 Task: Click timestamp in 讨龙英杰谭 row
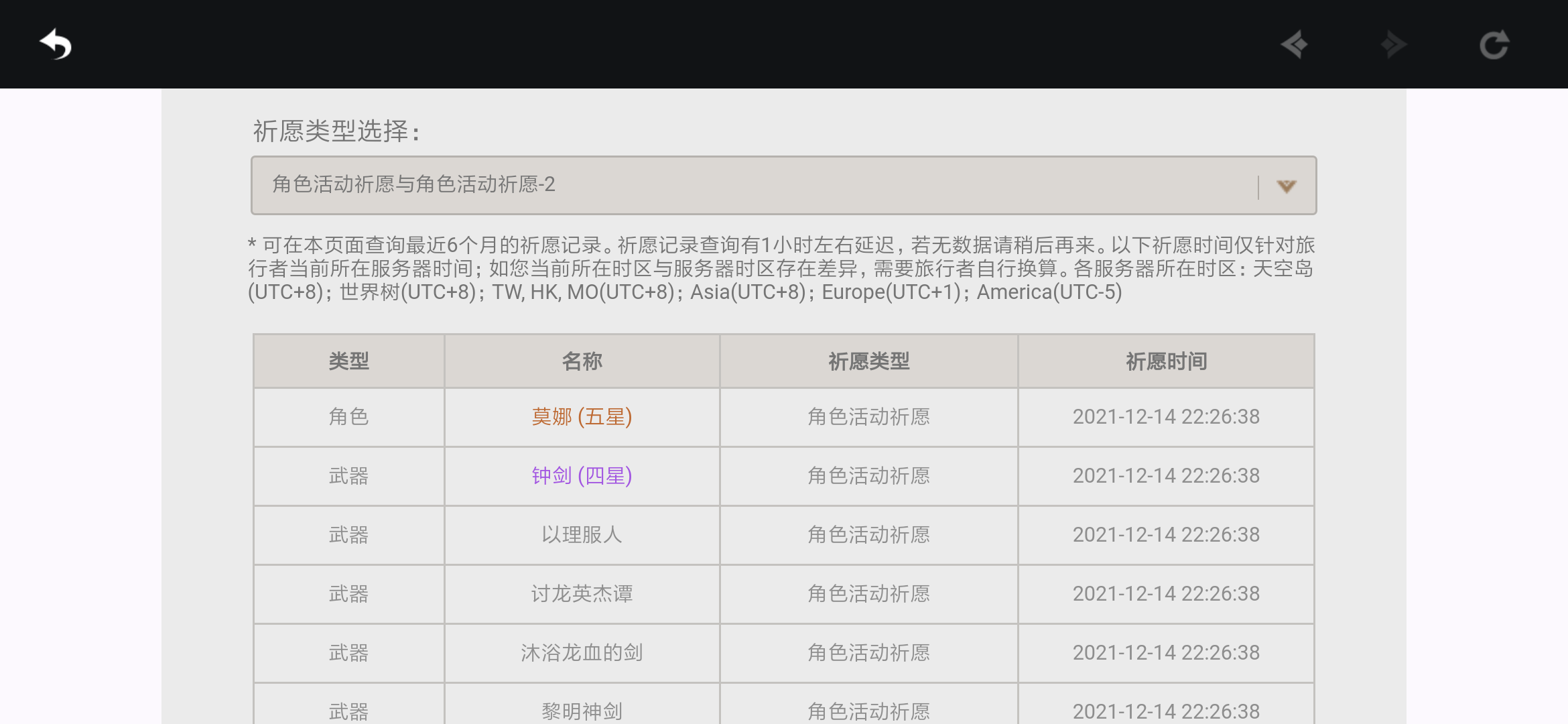1166,594
